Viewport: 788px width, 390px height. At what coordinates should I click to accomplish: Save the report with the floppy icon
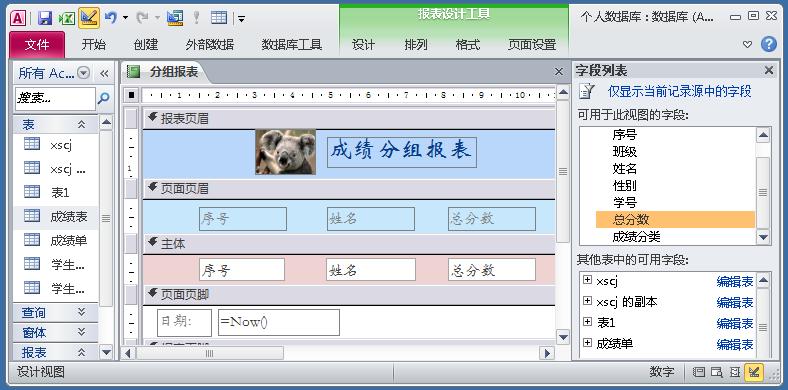pos(45,18)
